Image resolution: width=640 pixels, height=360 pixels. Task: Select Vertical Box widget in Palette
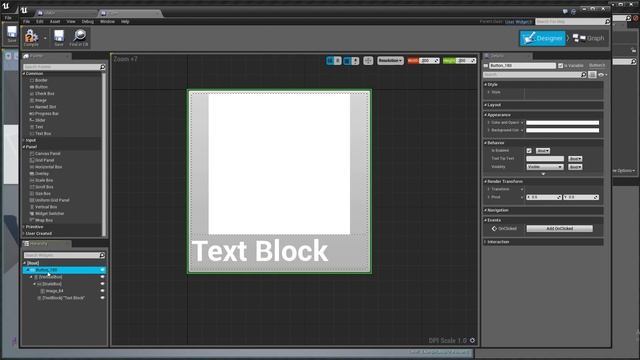tap(43, 207)
